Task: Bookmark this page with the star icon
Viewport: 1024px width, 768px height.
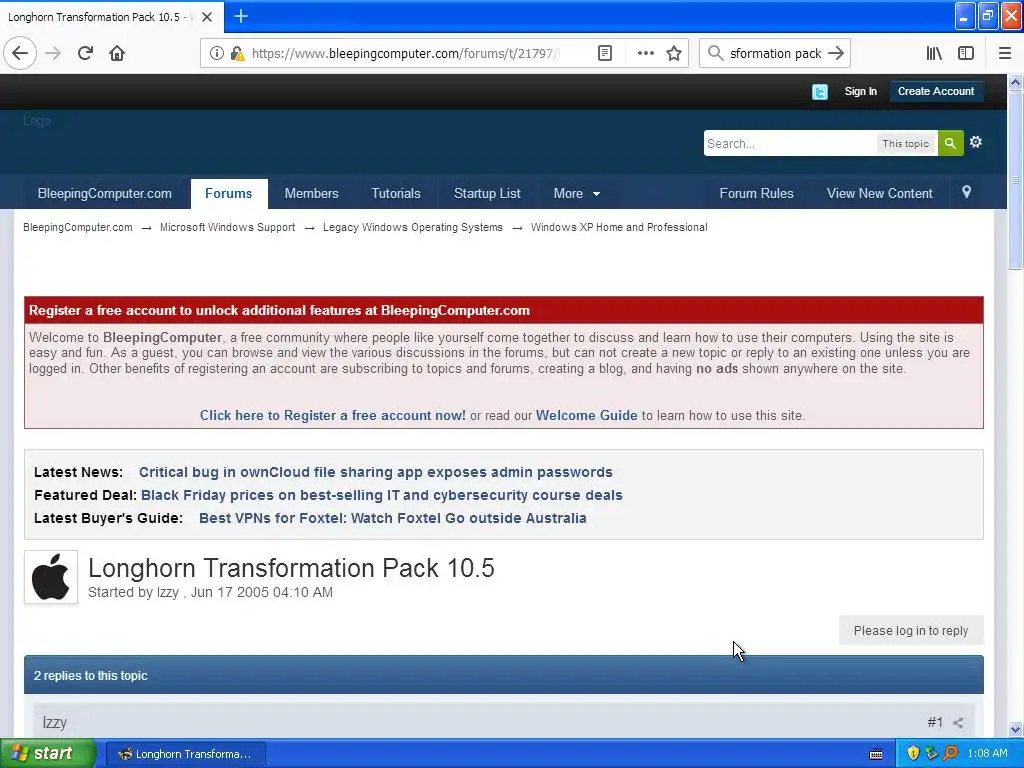Action: 674,53
